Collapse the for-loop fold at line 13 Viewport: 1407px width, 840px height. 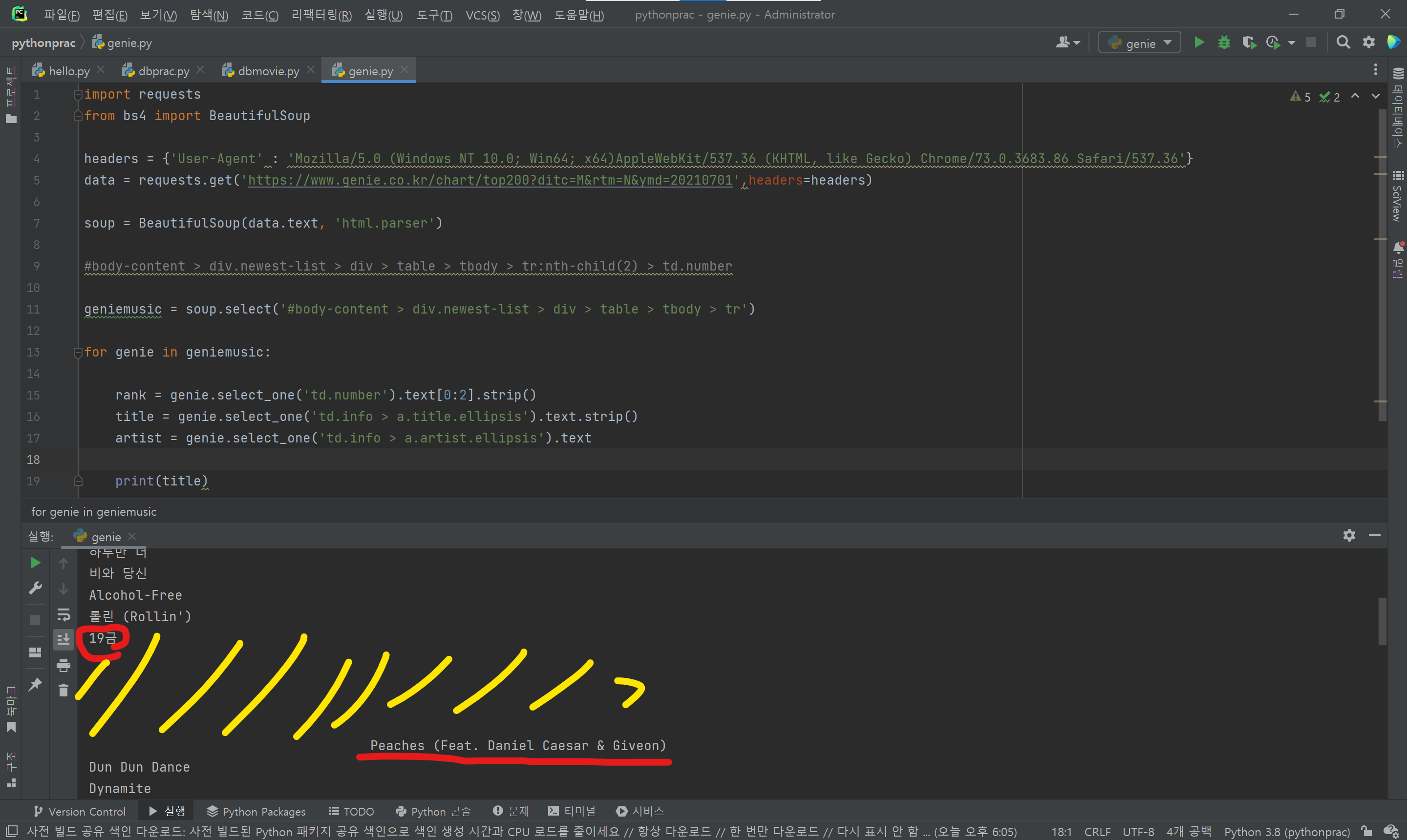78,353
